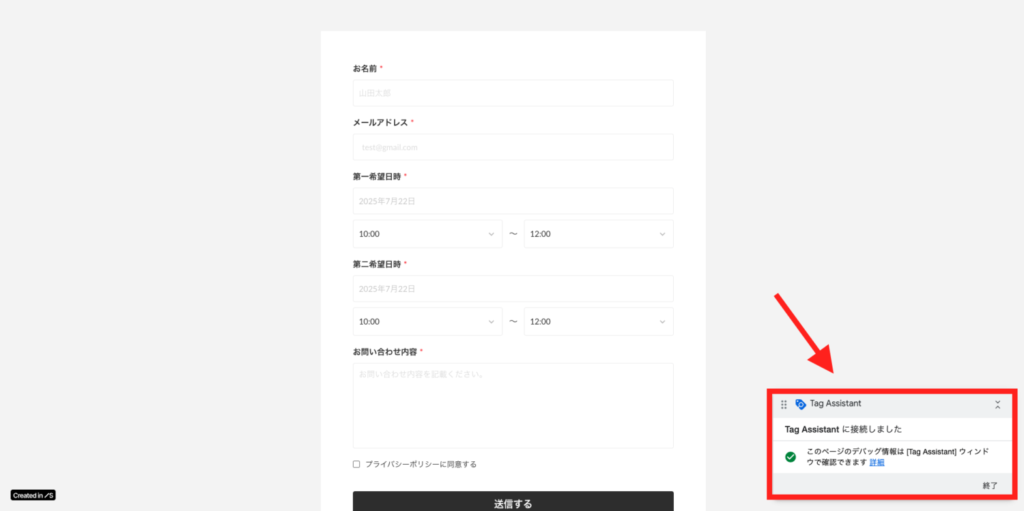Focus the お名前 name input field
Screen dimensions: 1024x511
513,93
